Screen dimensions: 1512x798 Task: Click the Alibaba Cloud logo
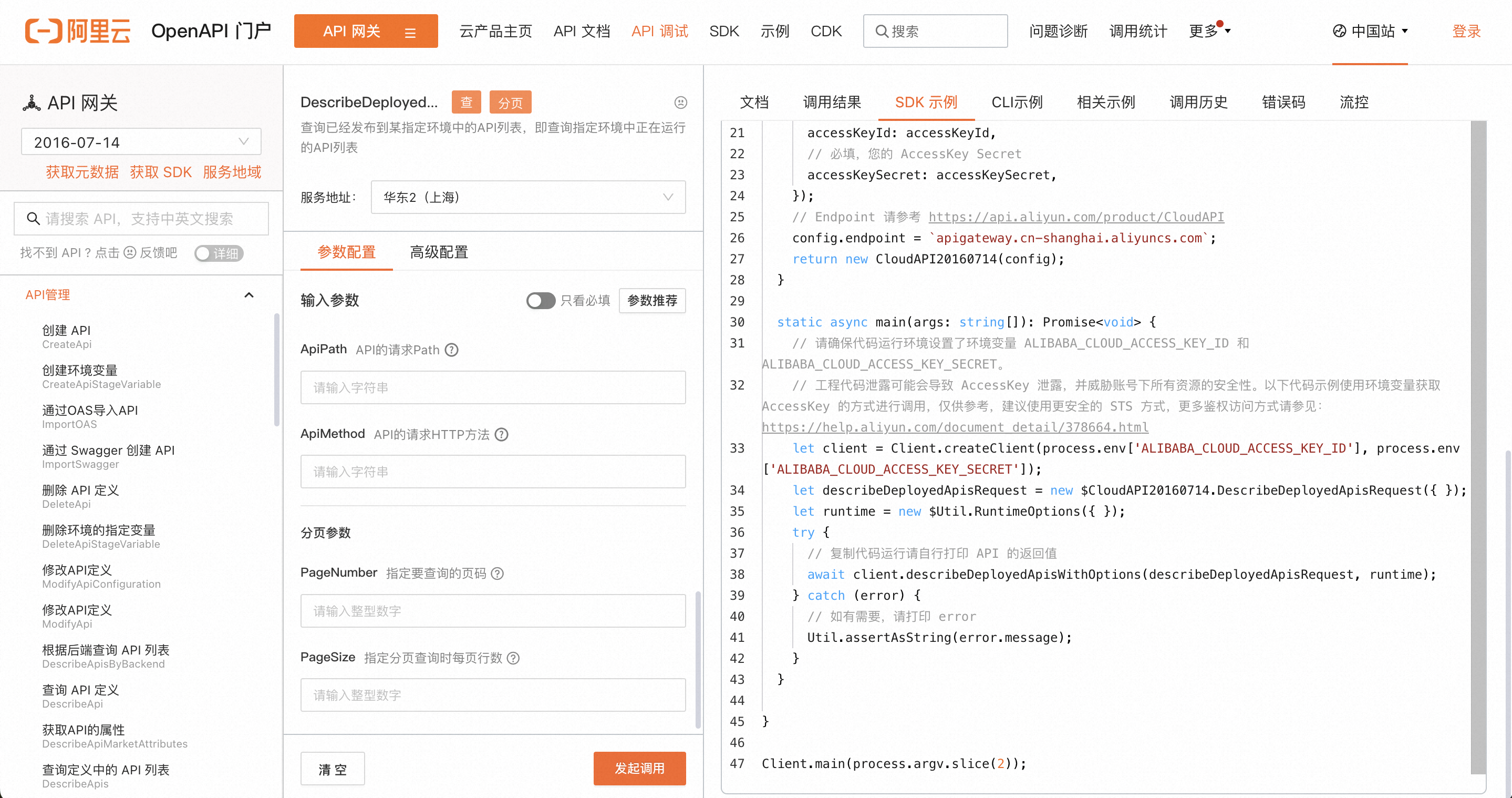[x=77, y=31]
